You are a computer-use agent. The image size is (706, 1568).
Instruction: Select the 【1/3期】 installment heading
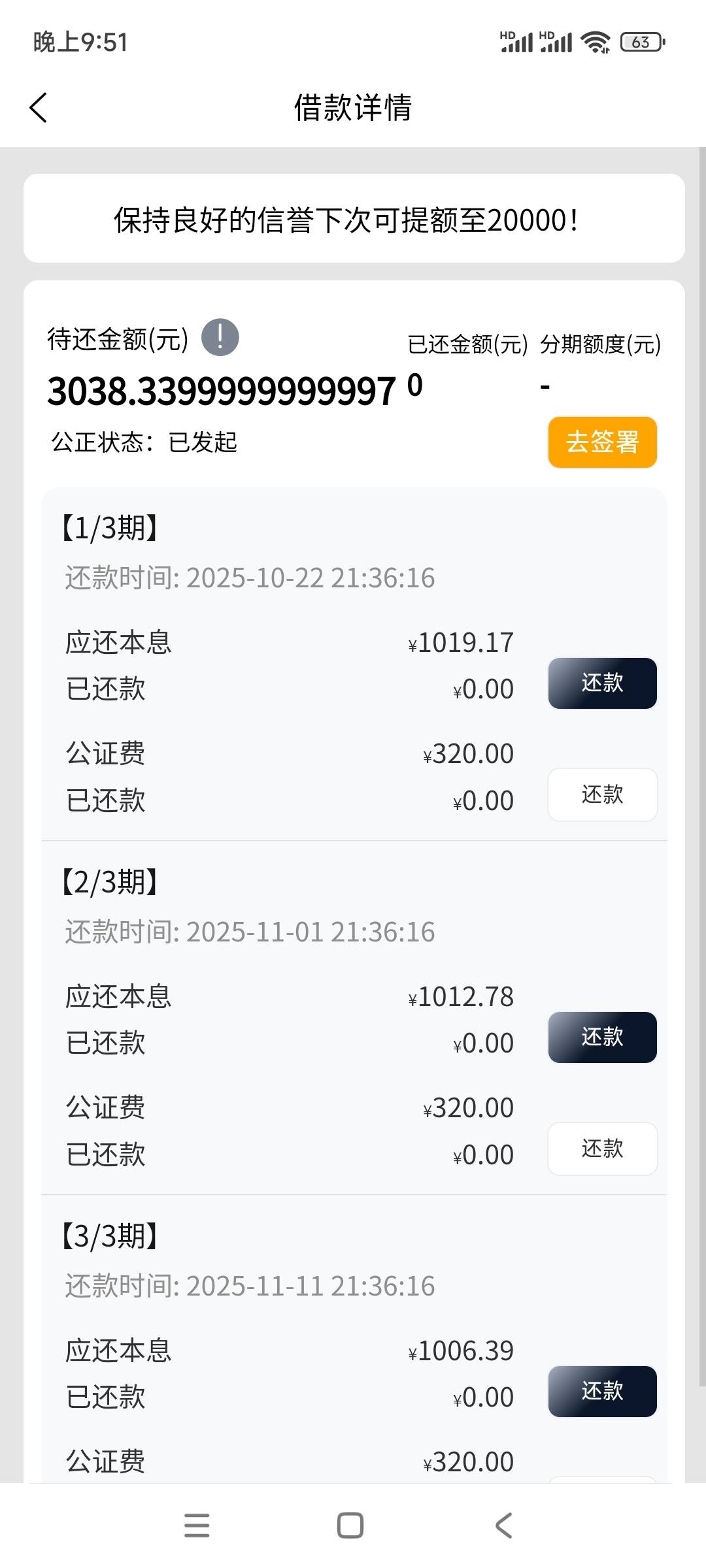[x=110, y=528]
